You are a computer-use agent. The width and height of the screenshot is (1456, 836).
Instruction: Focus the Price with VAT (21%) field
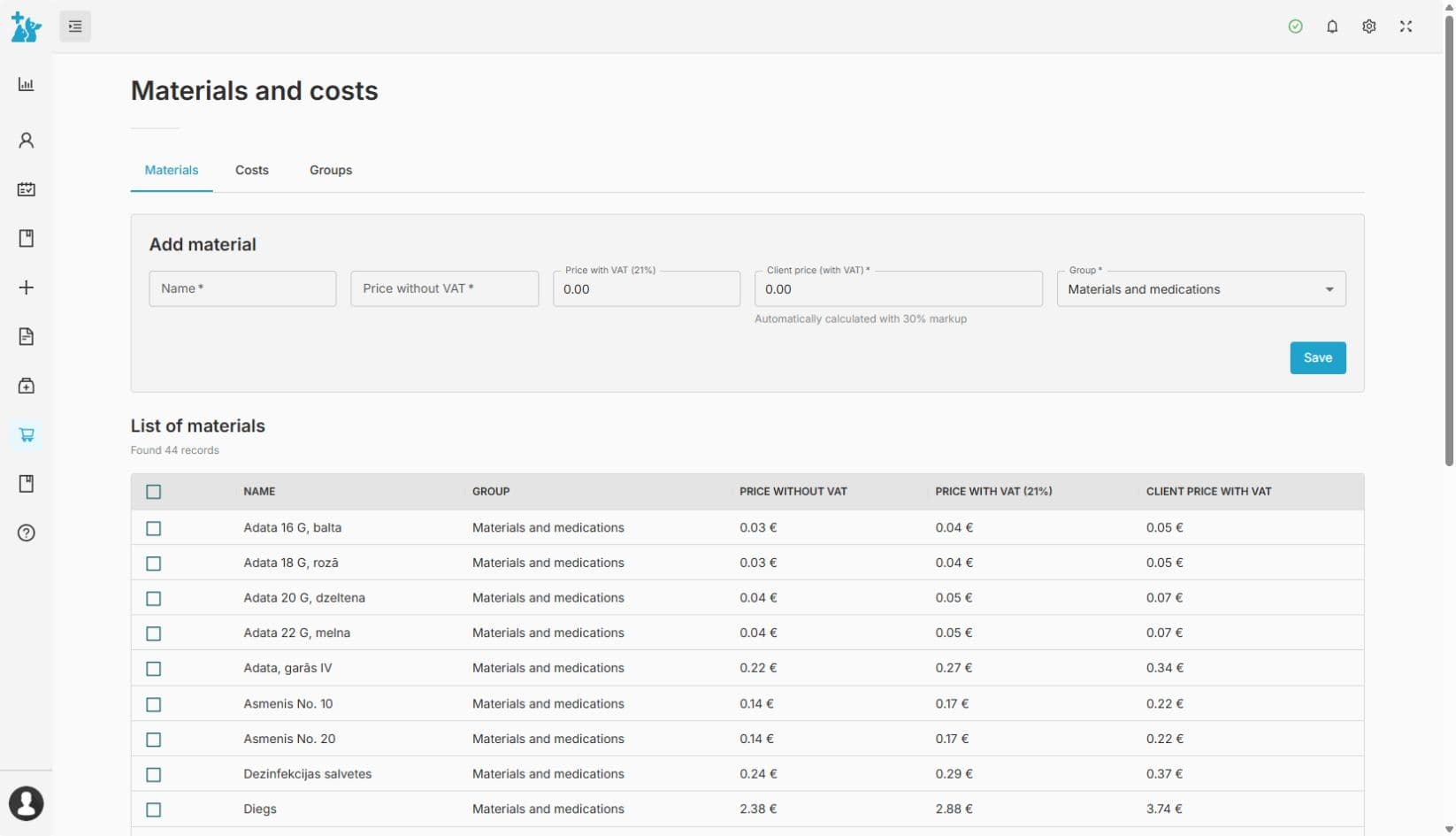point(647,289)
